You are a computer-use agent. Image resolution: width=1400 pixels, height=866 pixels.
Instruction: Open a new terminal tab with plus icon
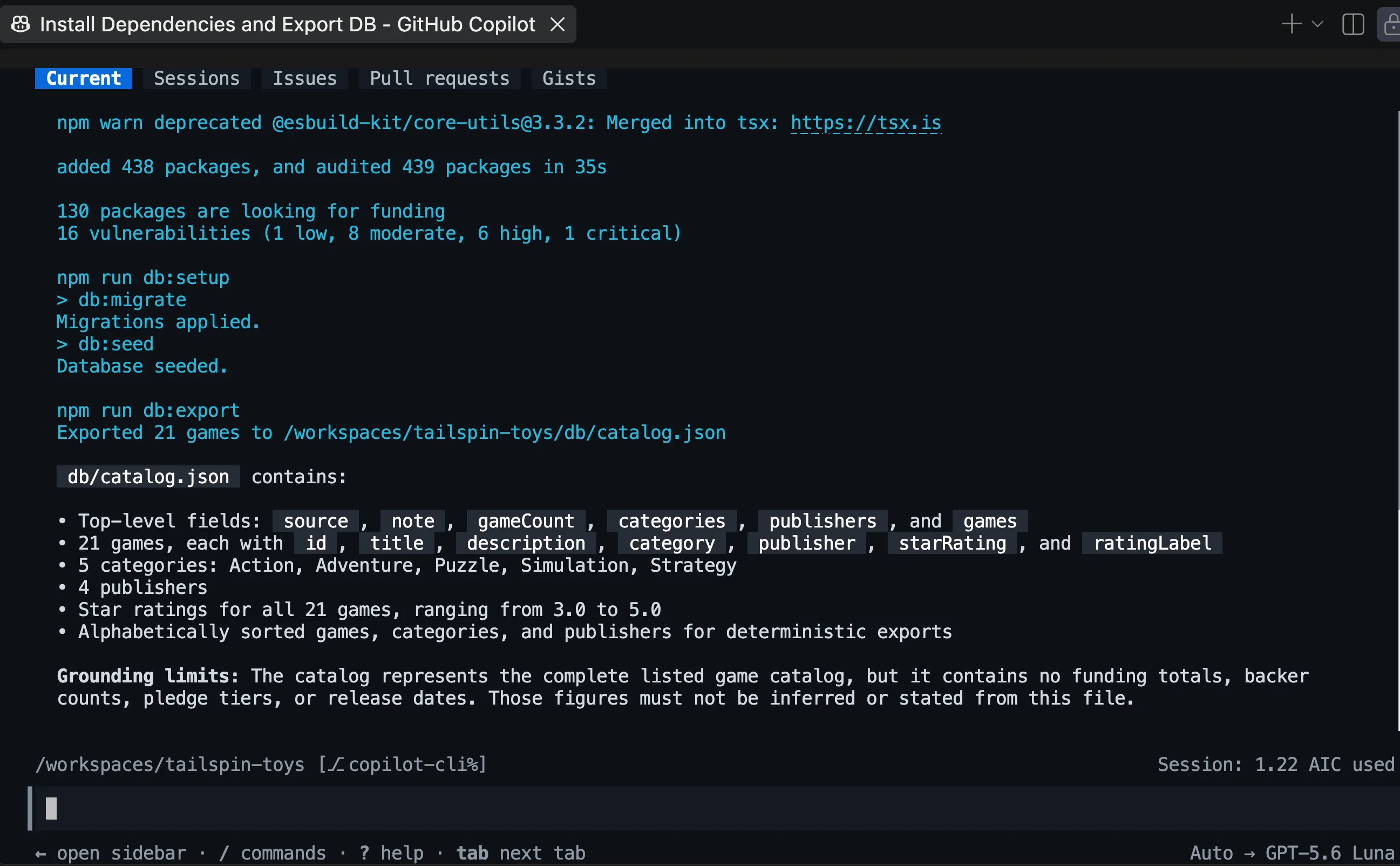[1292, 24]
